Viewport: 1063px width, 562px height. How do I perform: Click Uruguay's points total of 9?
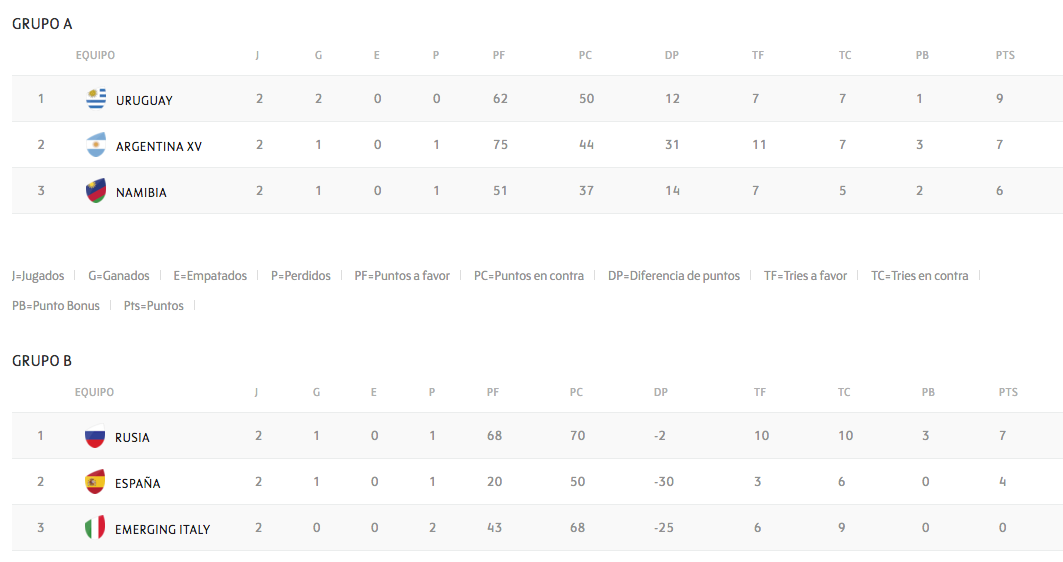click(1000, 99)
